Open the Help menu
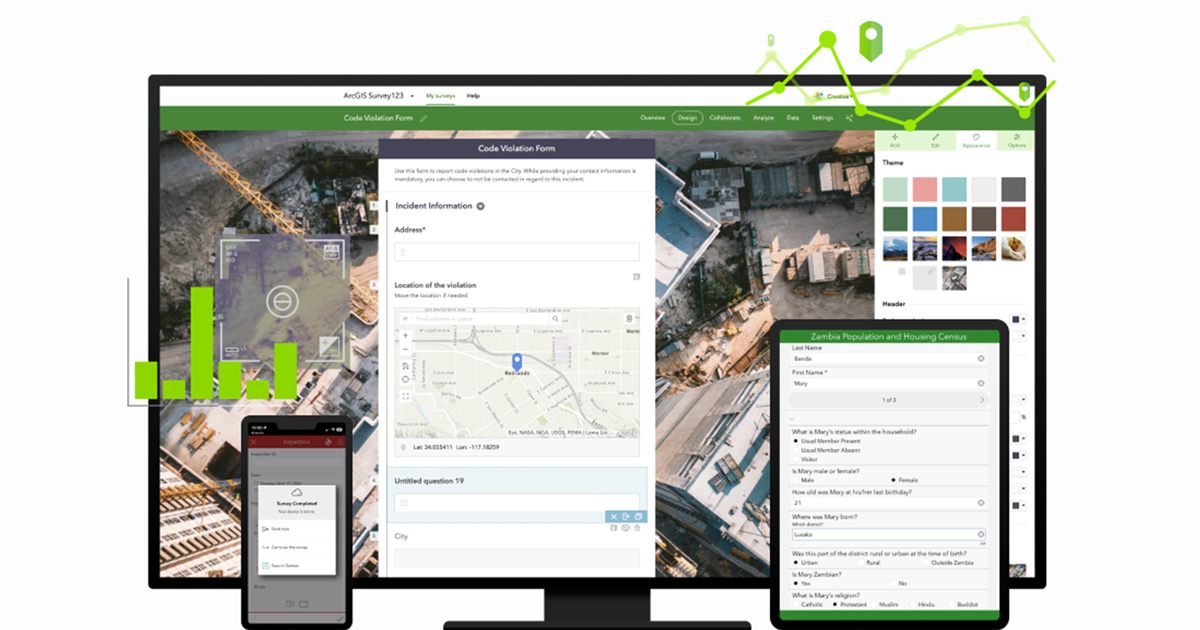 point(473,96)
